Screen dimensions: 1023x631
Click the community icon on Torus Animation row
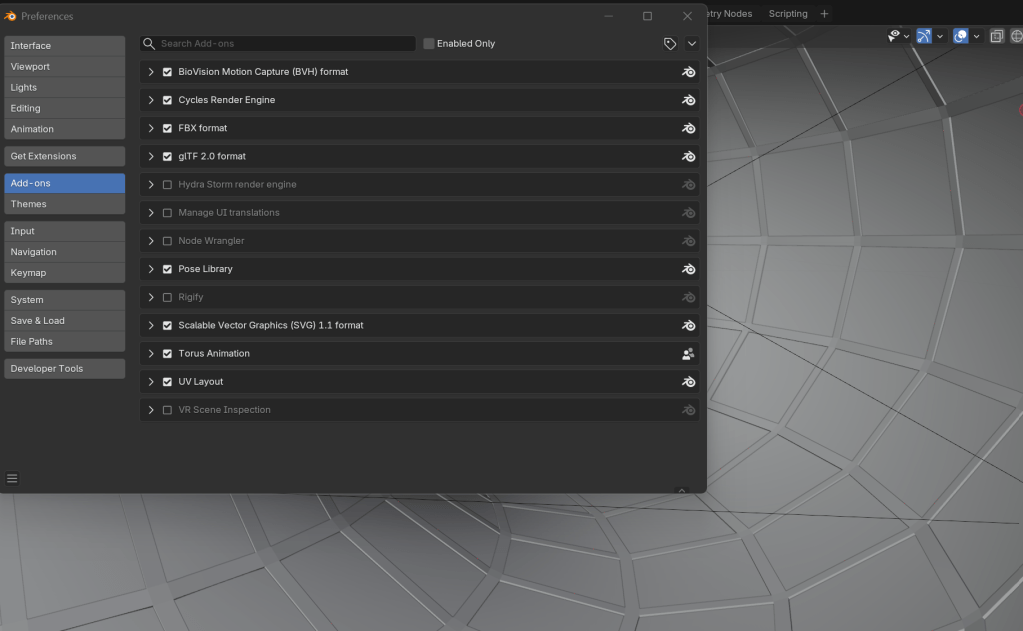[688, 354]
